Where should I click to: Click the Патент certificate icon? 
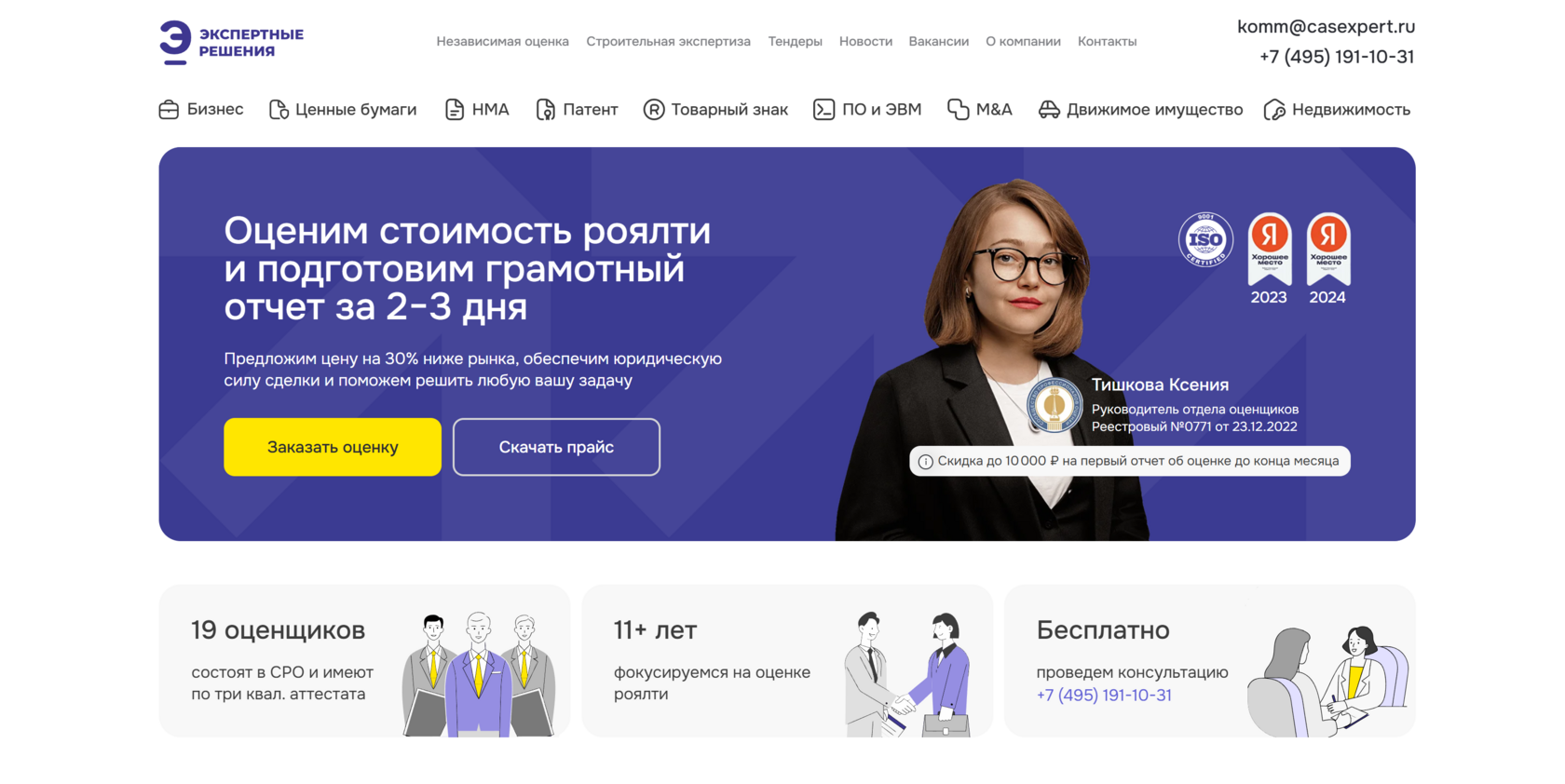(x=546, y=110)
